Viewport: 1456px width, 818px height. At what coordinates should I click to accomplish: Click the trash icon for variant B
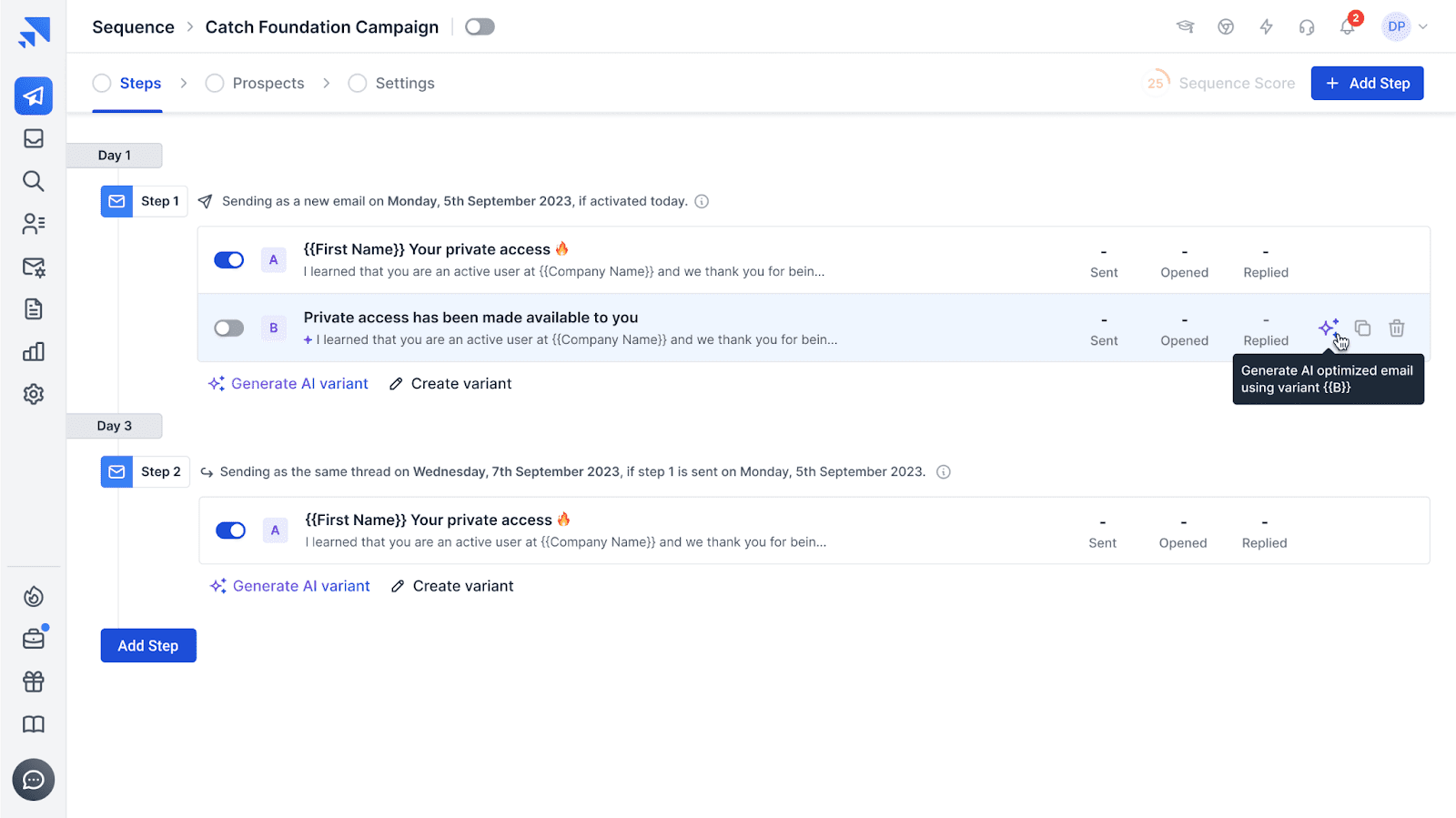(x=1396, y=328)
